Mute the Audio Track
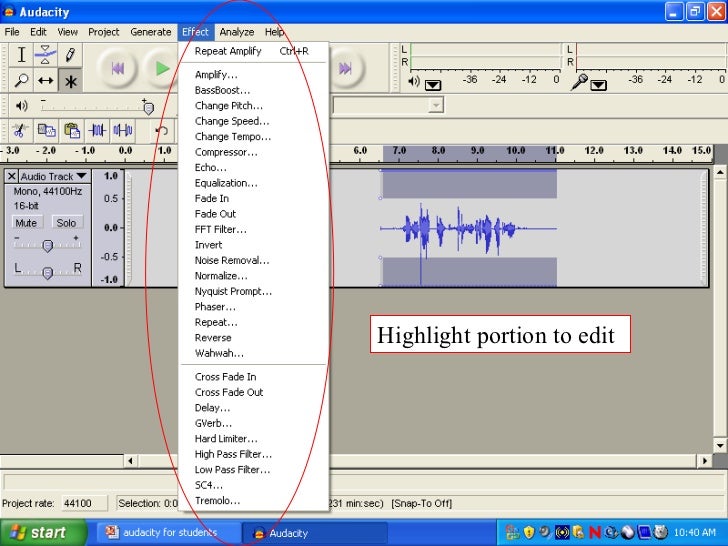The image size is (728, 546). coord(27,223)
